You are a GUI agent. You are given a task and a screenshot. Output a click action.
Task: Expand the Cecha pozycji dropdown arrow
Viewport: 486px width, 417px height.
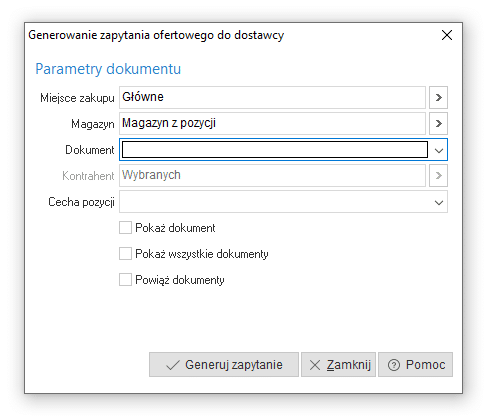(439, 202)
